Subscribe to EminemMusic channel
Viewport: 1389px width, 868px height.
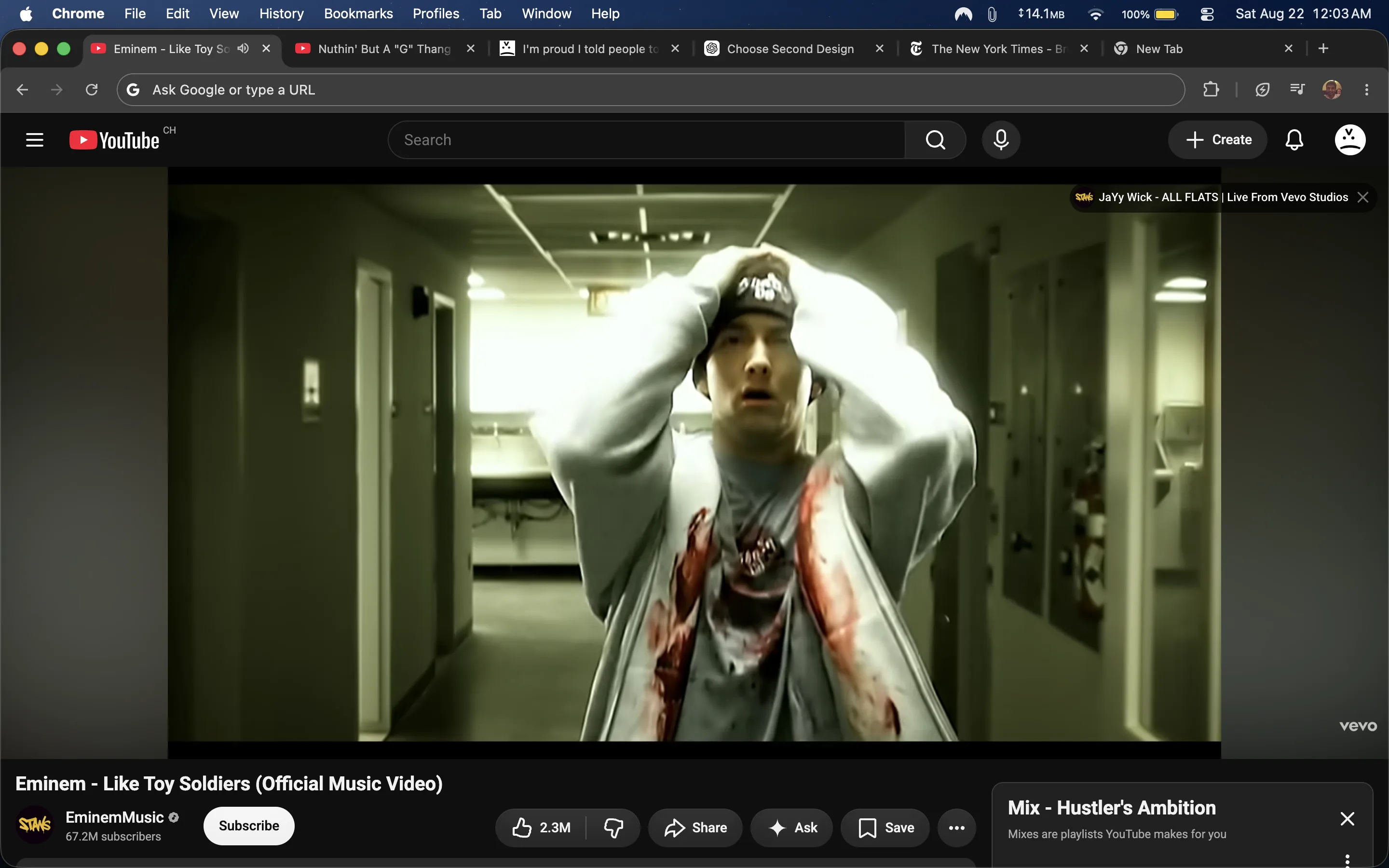(249, 826)
